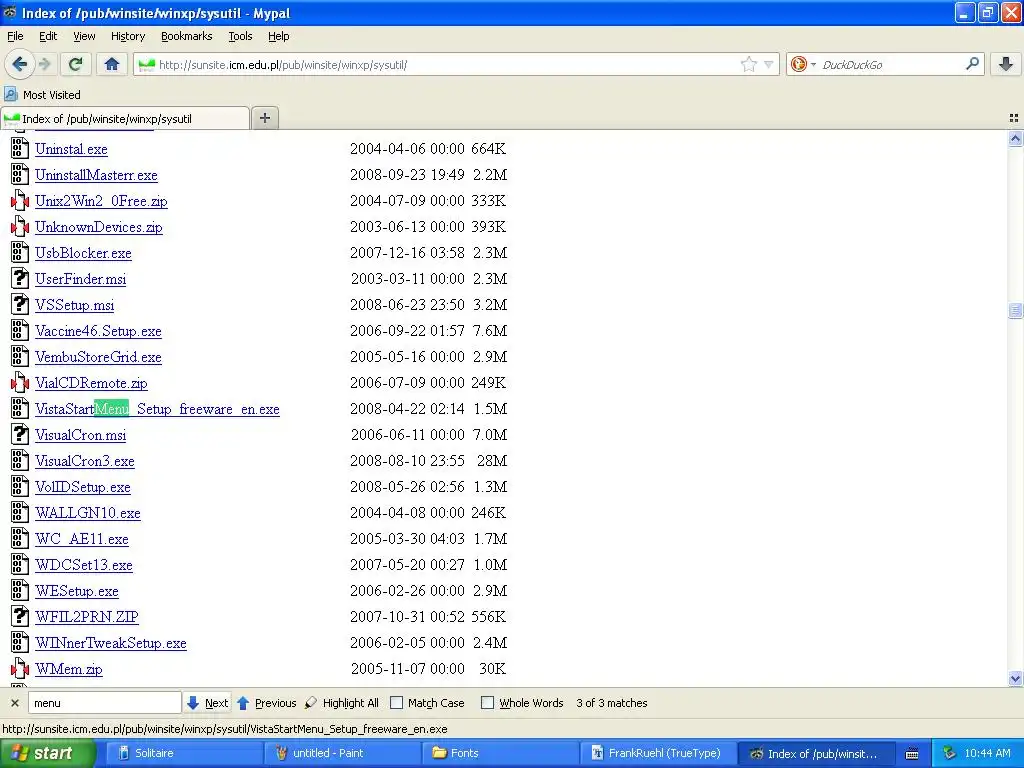Go to the home page

pyautogui.click(x=112, y=64)
